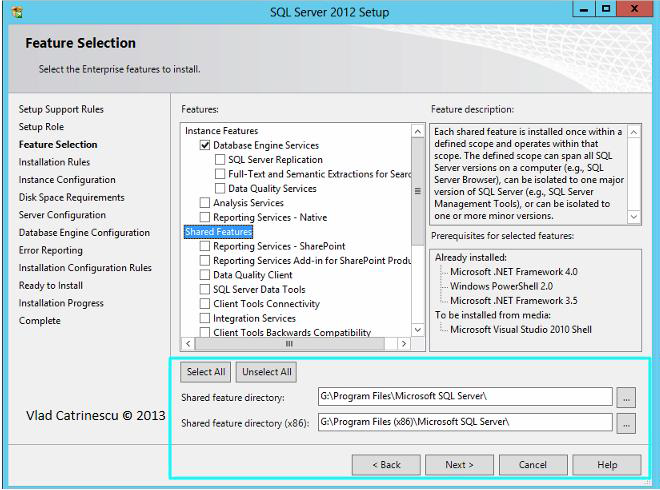The height and width of the screenshot is (490, 660).
Task: Enable the SQL Server Data Tools checkbox
Action: tap(205, 289)
